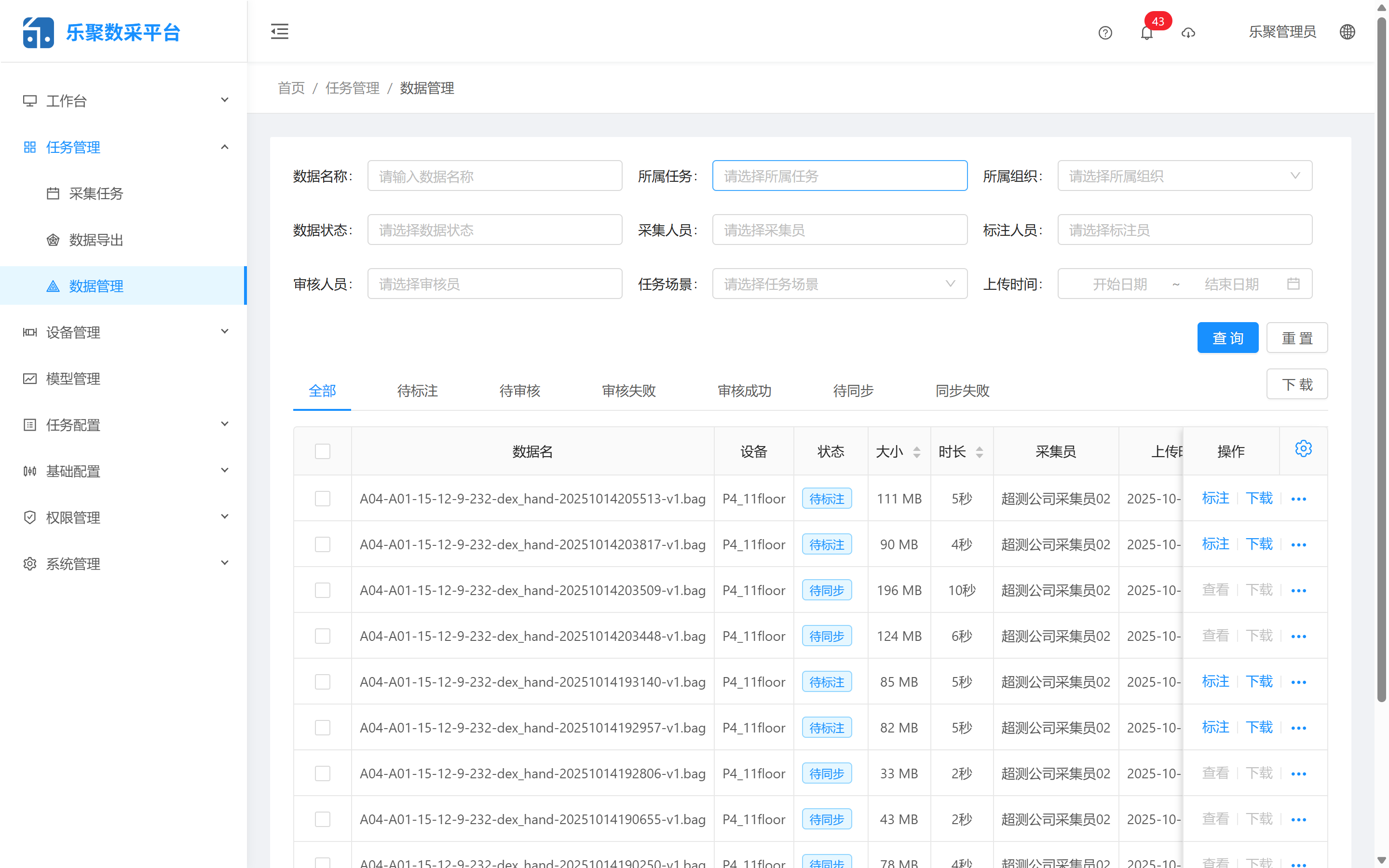Open the help question mark icon

pyautogui.click(x=1105, y=33)
